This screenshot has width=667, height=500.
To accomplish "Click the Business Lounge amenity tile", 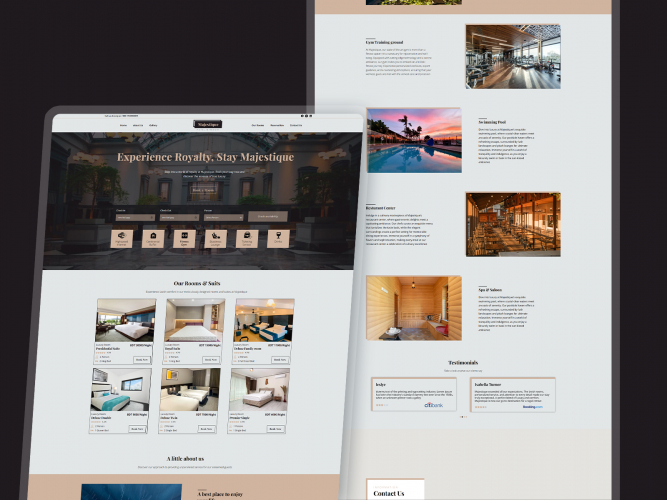I will pos(216,239).
